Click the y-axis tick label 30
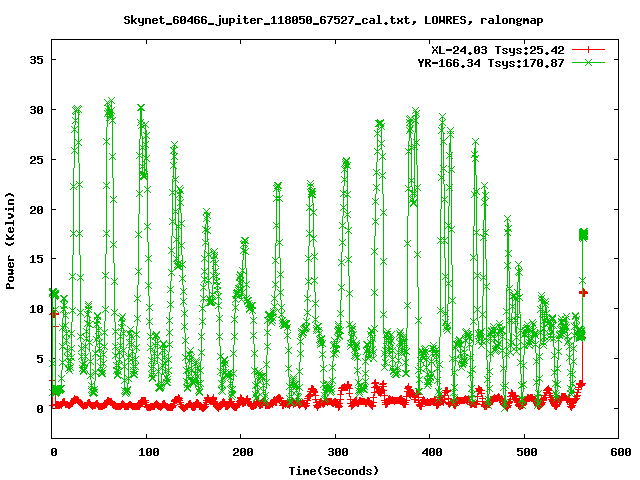 (36, 110)
